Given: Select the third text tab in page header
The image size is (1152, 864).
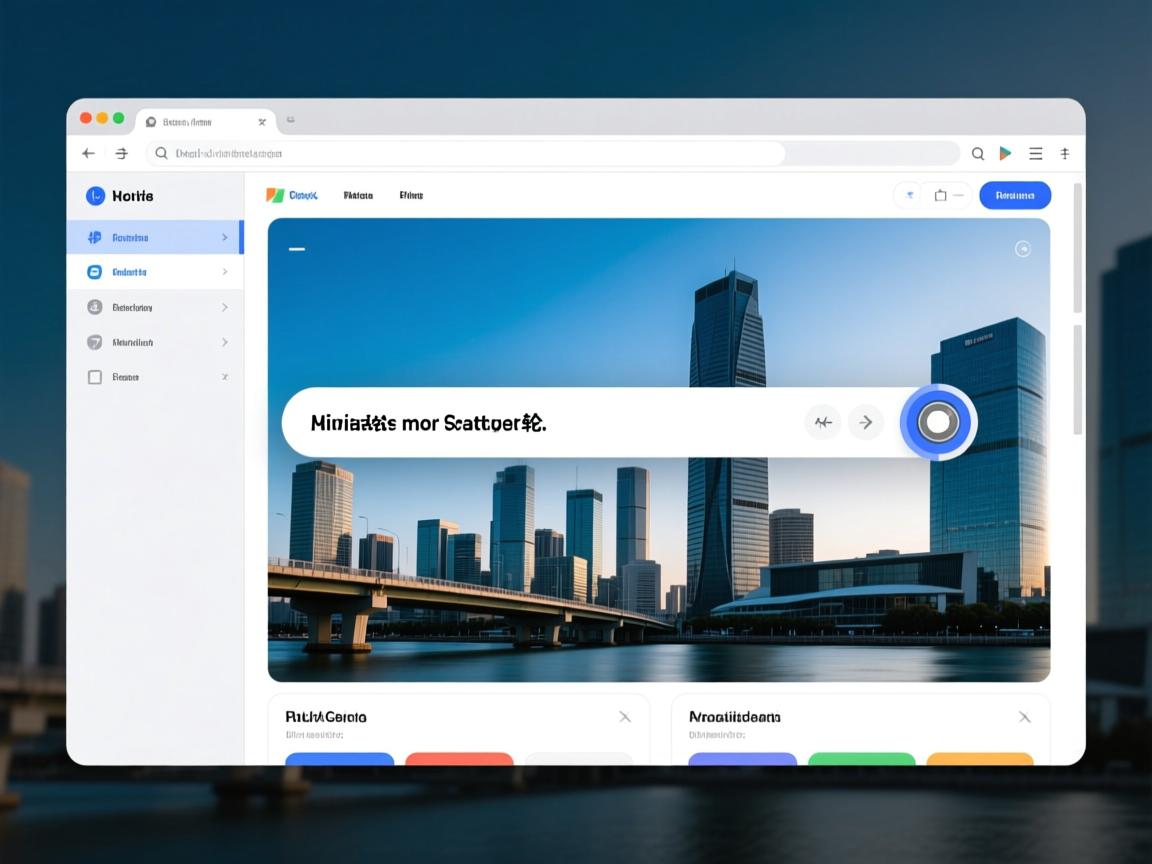Looking at the screenshot, I should pyautogui.click(x=411, y=195).
